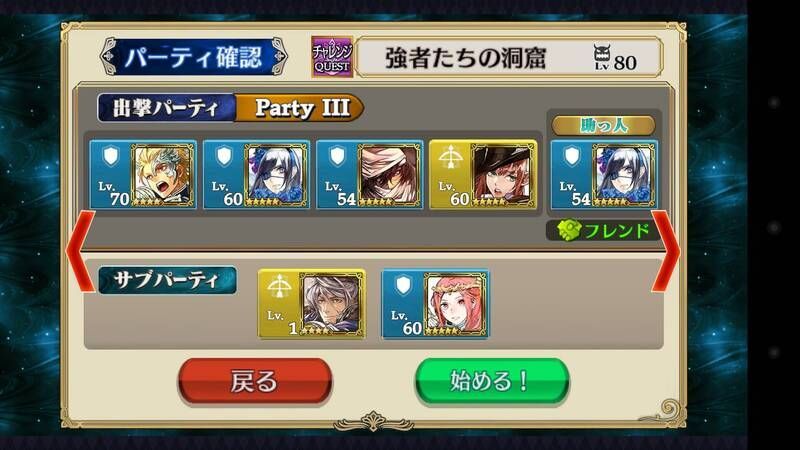Click the shield icon on the helper card
Viewport: 800px width, 450px height.
pyautogui.click(x=572, y=156)
